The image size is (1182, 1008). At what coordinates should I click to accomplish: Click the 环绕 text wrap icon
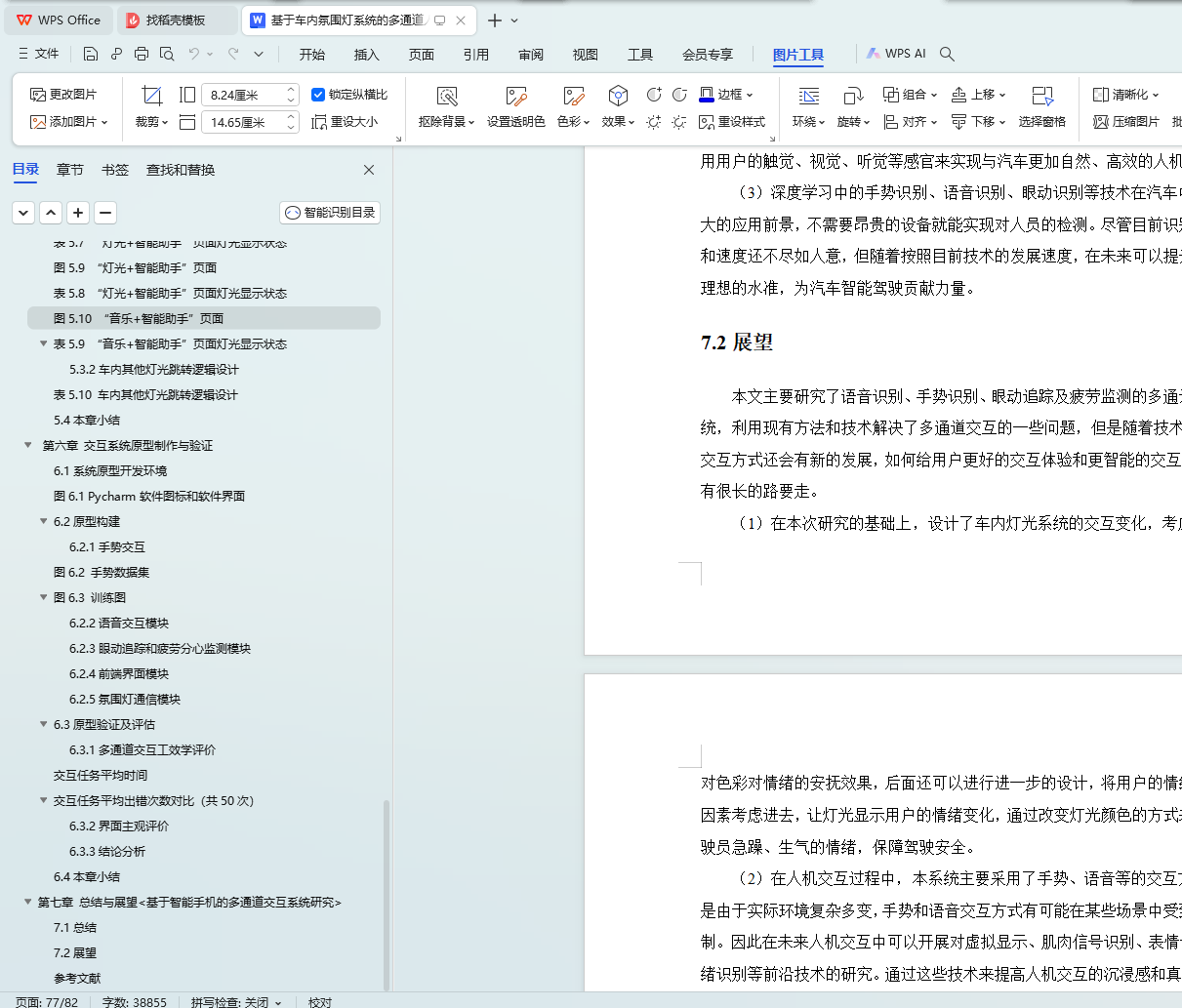pyautogui.click(x=809, y=96)
